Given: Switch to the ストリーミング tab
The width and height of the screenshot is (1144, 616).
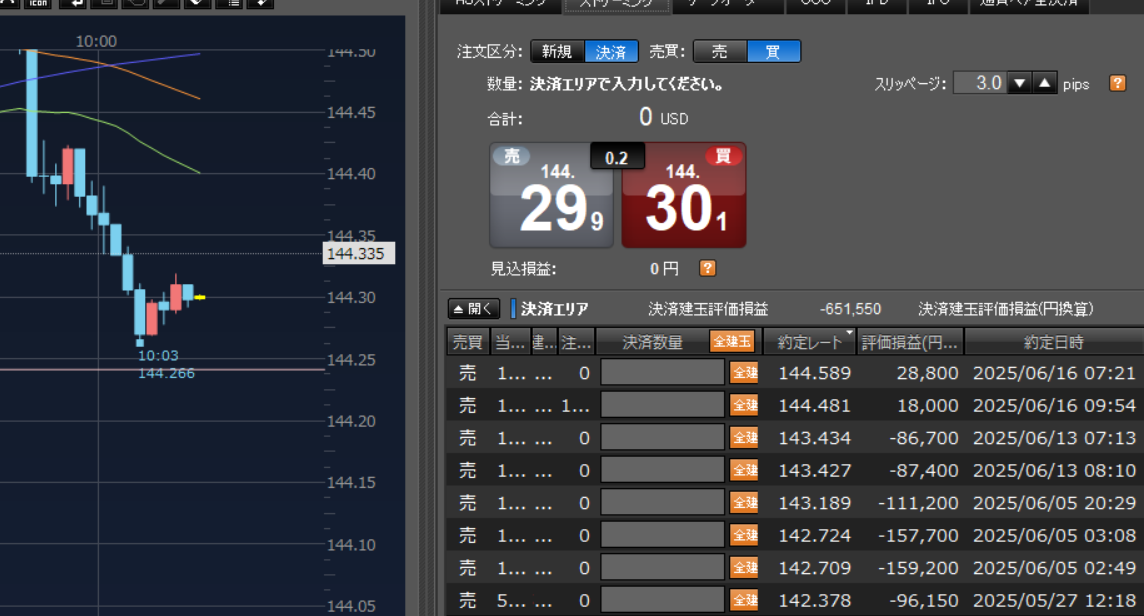Looking at the screenshot, I should 617,4.
